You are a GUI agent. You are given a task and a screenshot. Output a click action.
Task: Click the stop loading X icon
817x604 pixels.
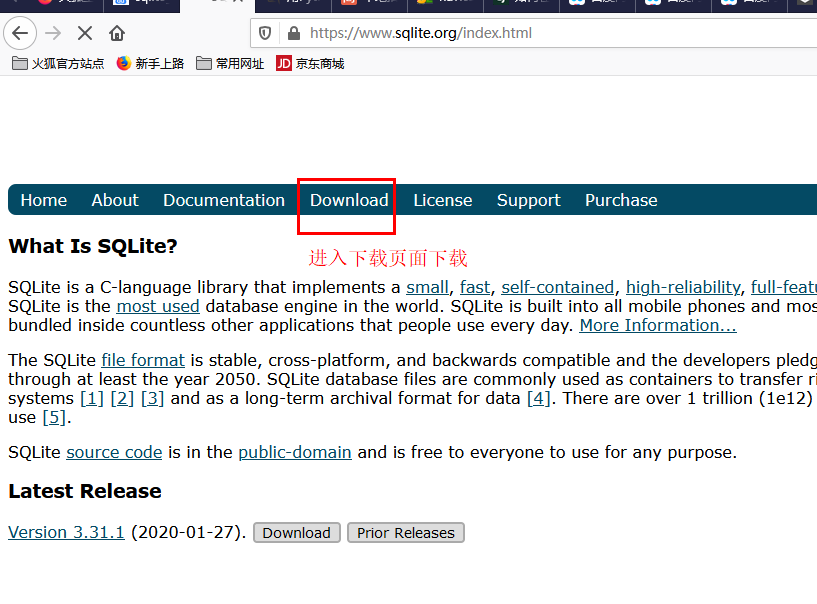pos(84,33)
